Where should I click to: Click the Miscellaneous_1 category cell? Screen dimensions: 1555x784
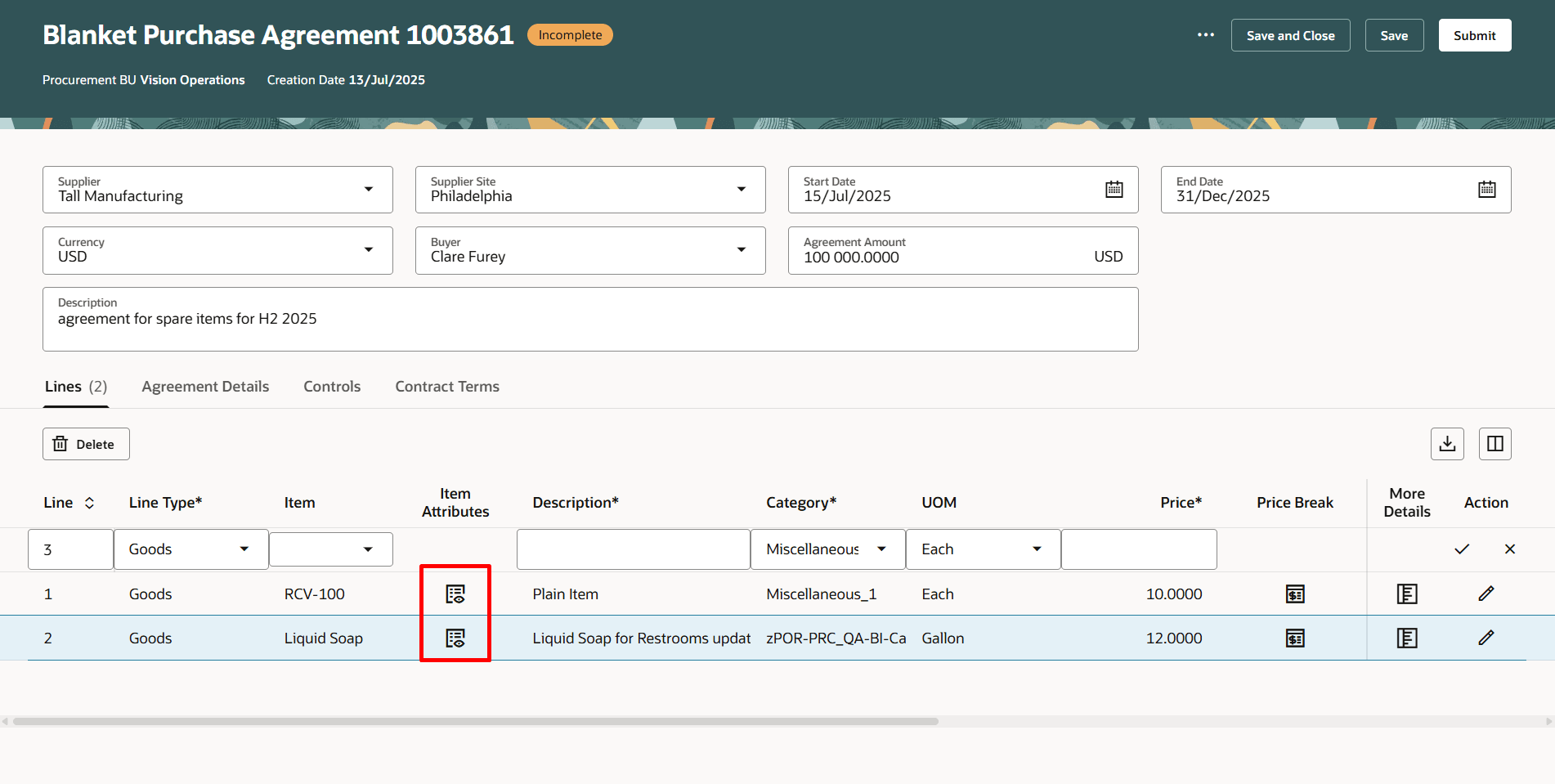tap(822, 594)
